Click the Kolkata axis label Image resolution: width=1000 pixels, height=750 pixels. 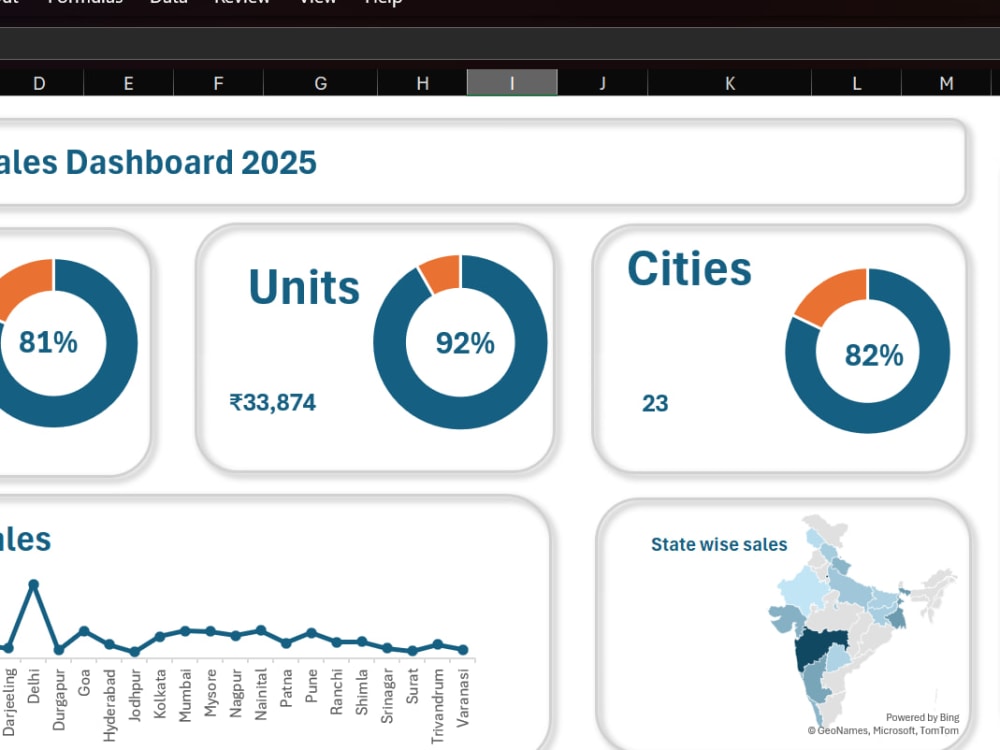pyautogui.click(x=160, y=693)
